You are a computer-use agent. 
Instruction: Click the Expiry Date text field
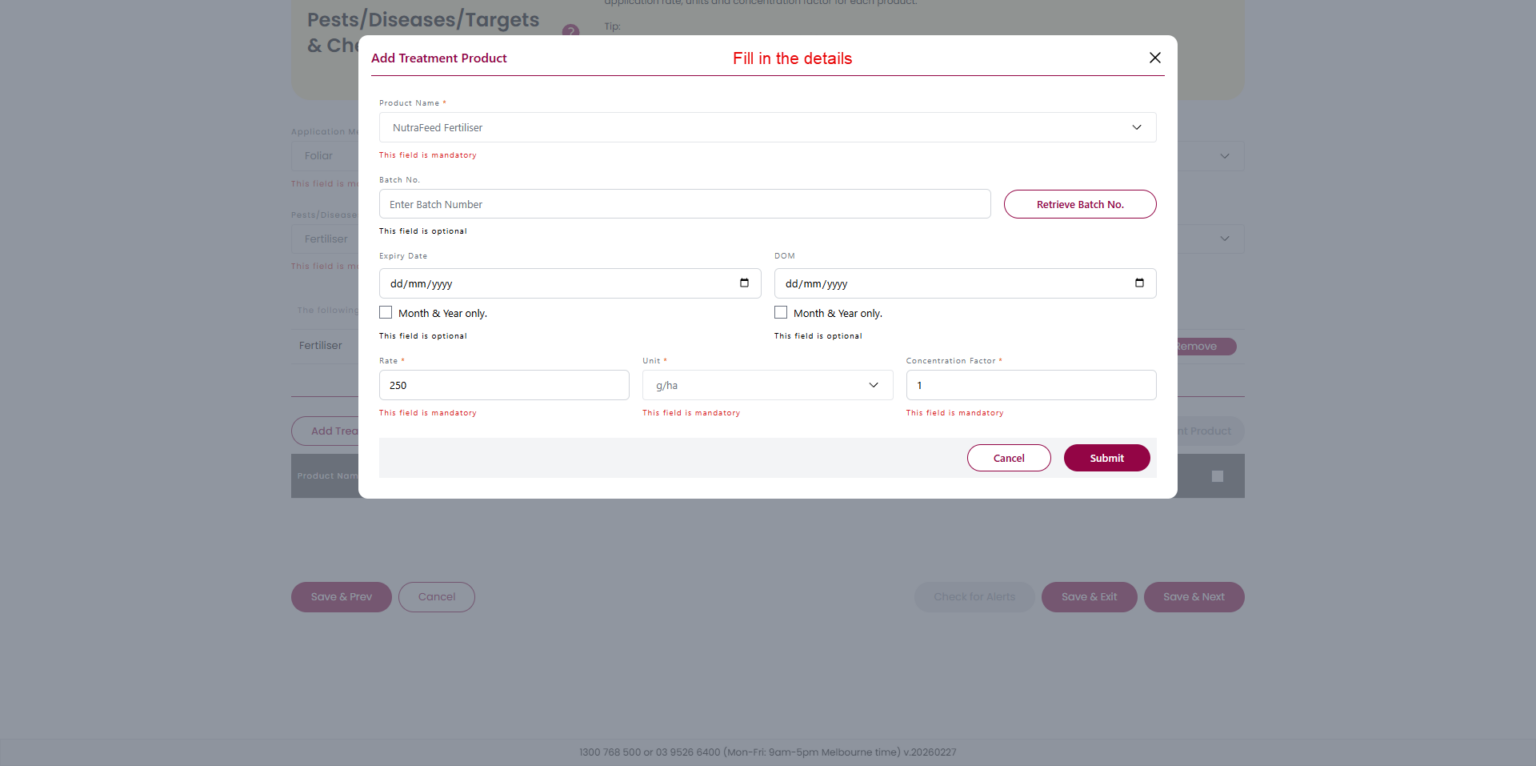[550, 283]
